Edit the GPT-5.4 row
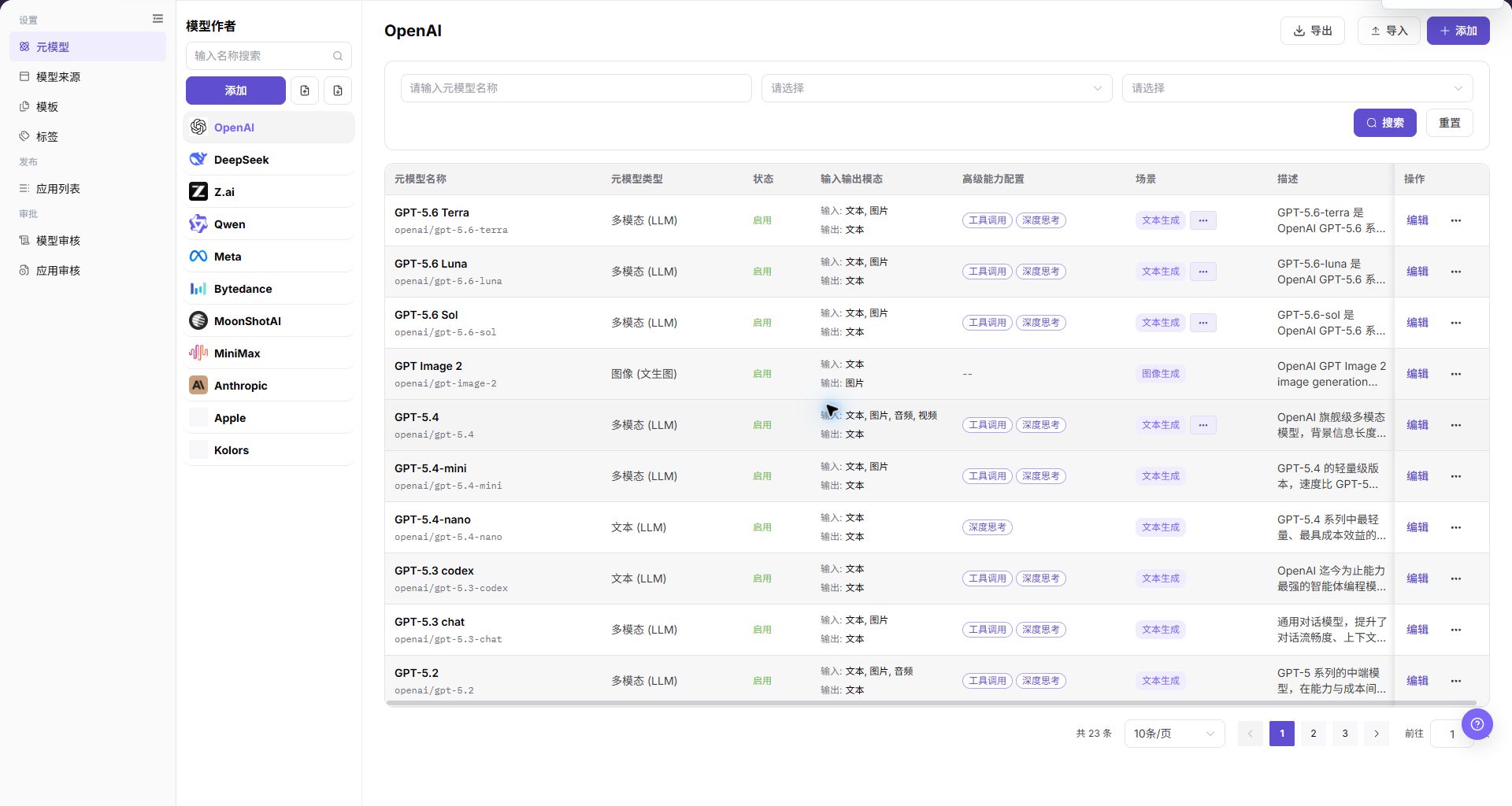Image resolution: width=1512 pixels, height=806 pixels. pyautogui.click(x=1417, y=425)
